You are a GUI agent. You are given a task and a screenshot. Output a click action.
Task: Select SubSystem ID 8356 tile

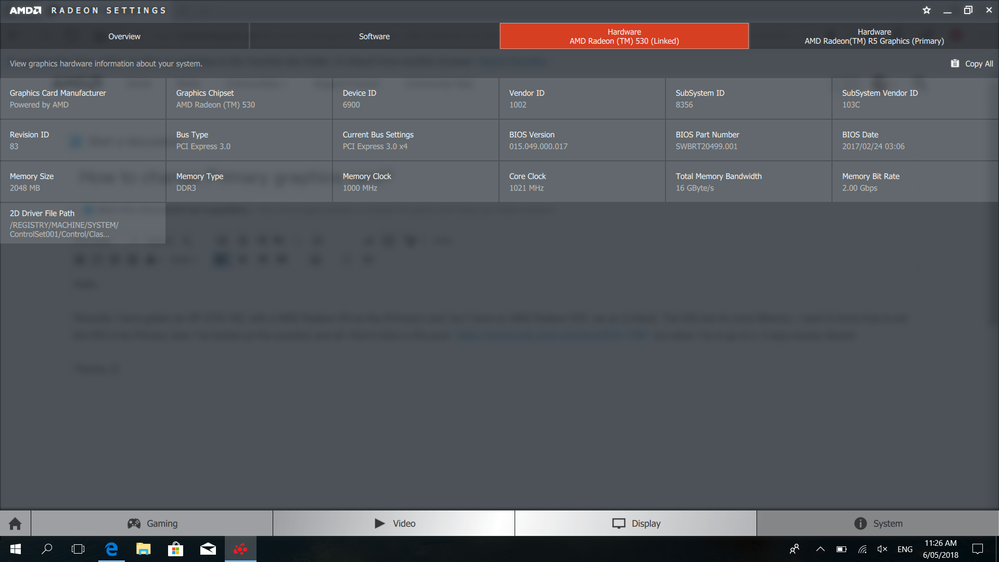pos(749,99)
